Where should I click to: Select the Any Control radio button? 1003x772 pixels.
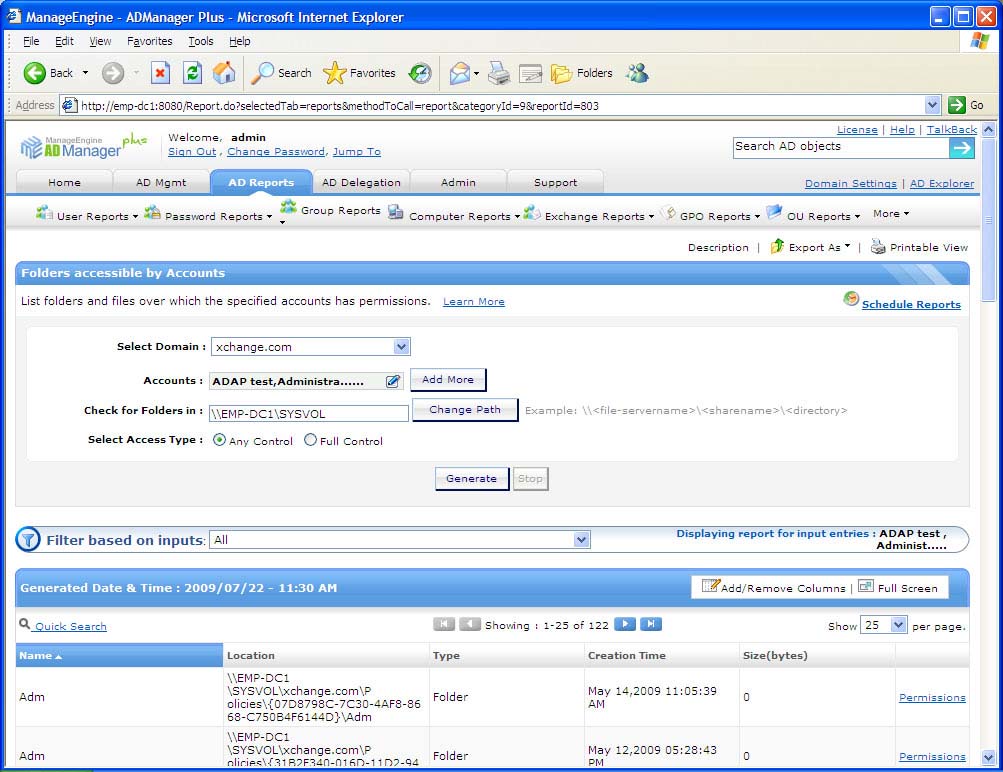click(x=219, y=440)
